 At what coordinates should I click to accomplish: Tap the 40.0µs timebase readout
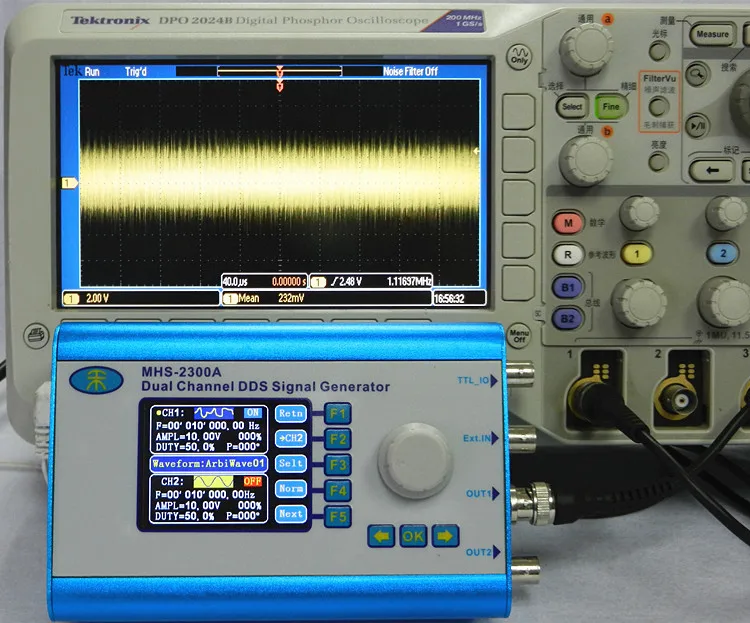point(235,281)
